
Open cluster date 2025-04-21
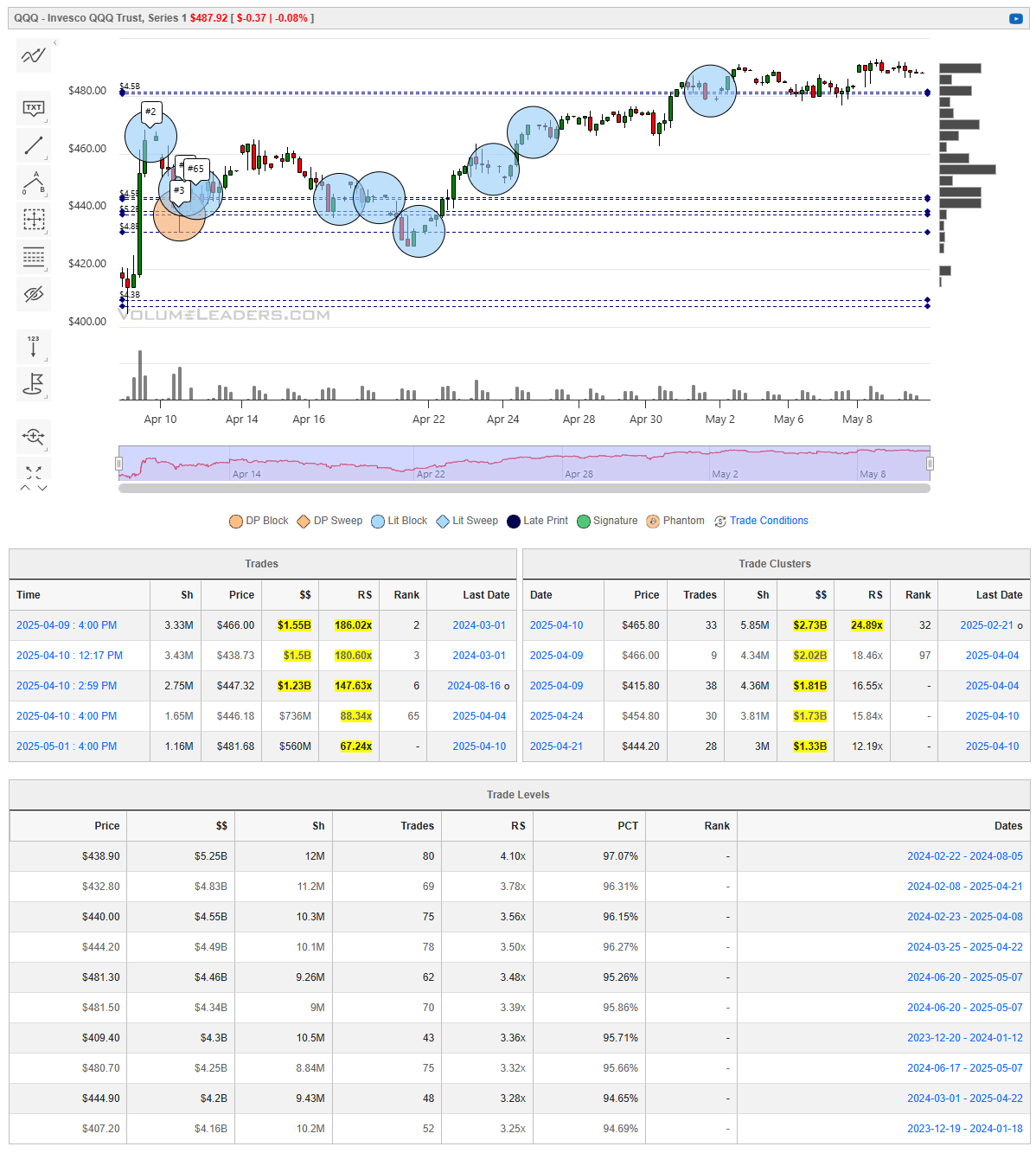click(556, 746)
